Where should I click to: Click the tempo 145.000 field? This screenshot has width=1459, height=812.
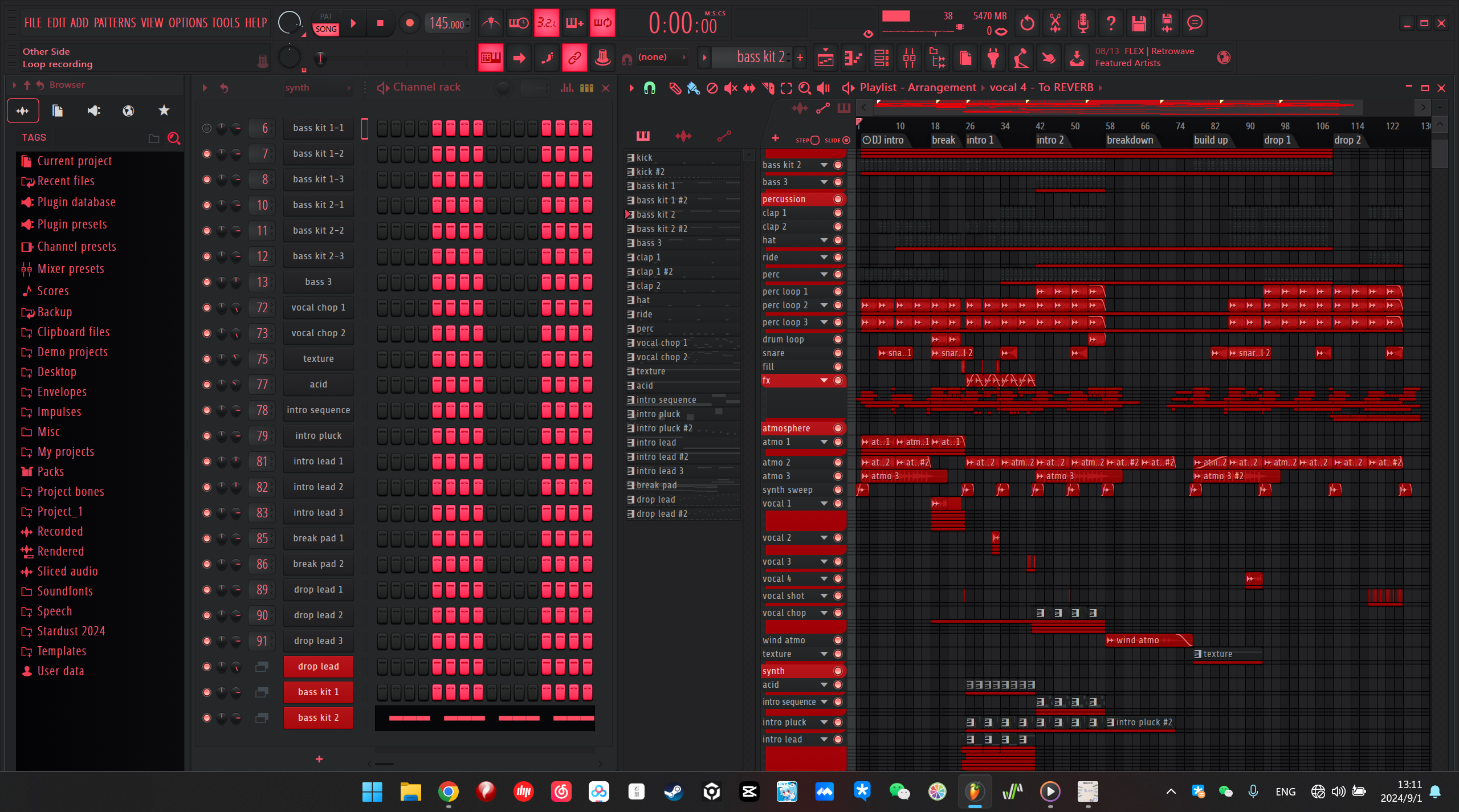coord(446,23)
